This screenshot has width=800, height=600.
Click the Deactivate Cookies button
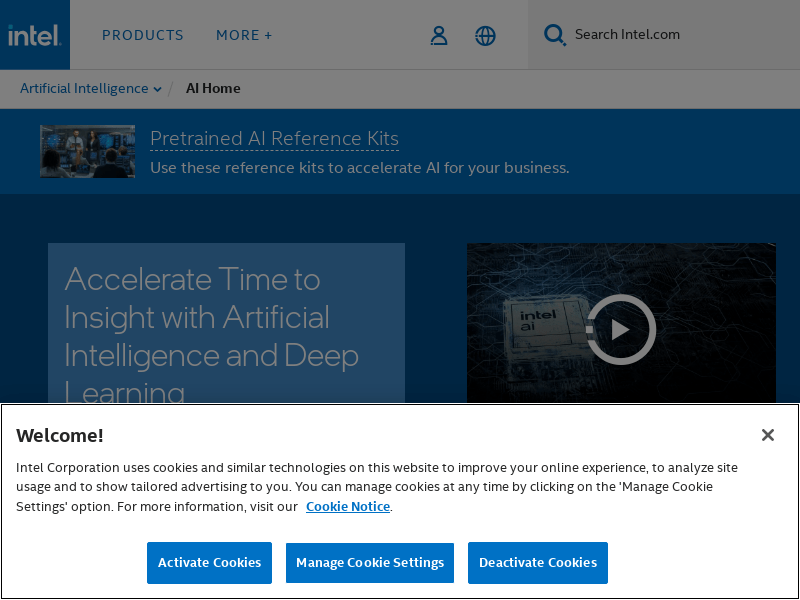point(538,563)
